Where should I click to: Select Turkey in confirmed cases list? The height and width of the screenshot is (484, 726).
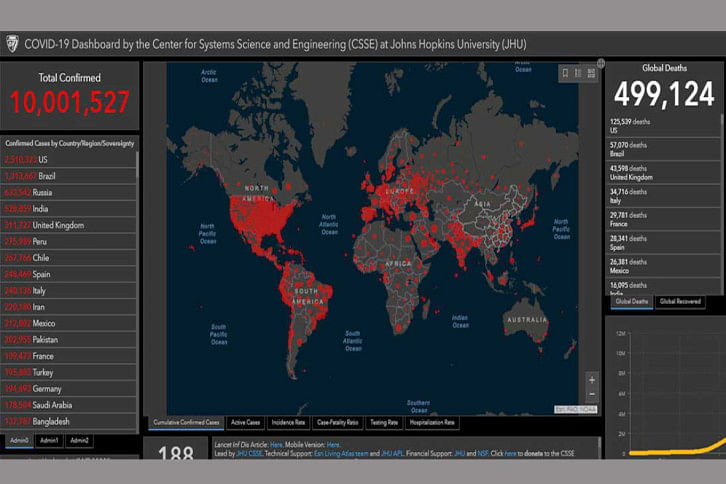[69, 372]
